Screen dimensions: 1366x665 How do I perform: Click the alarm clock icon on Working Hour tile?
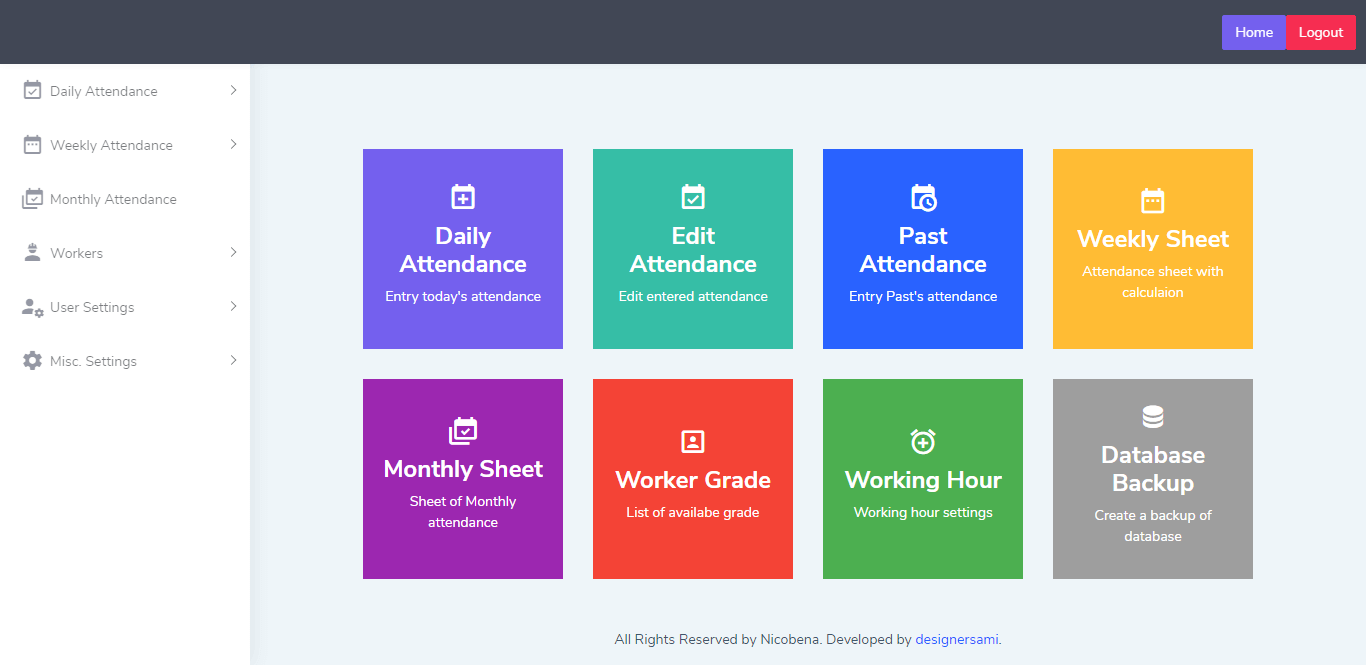click(923, 441)
